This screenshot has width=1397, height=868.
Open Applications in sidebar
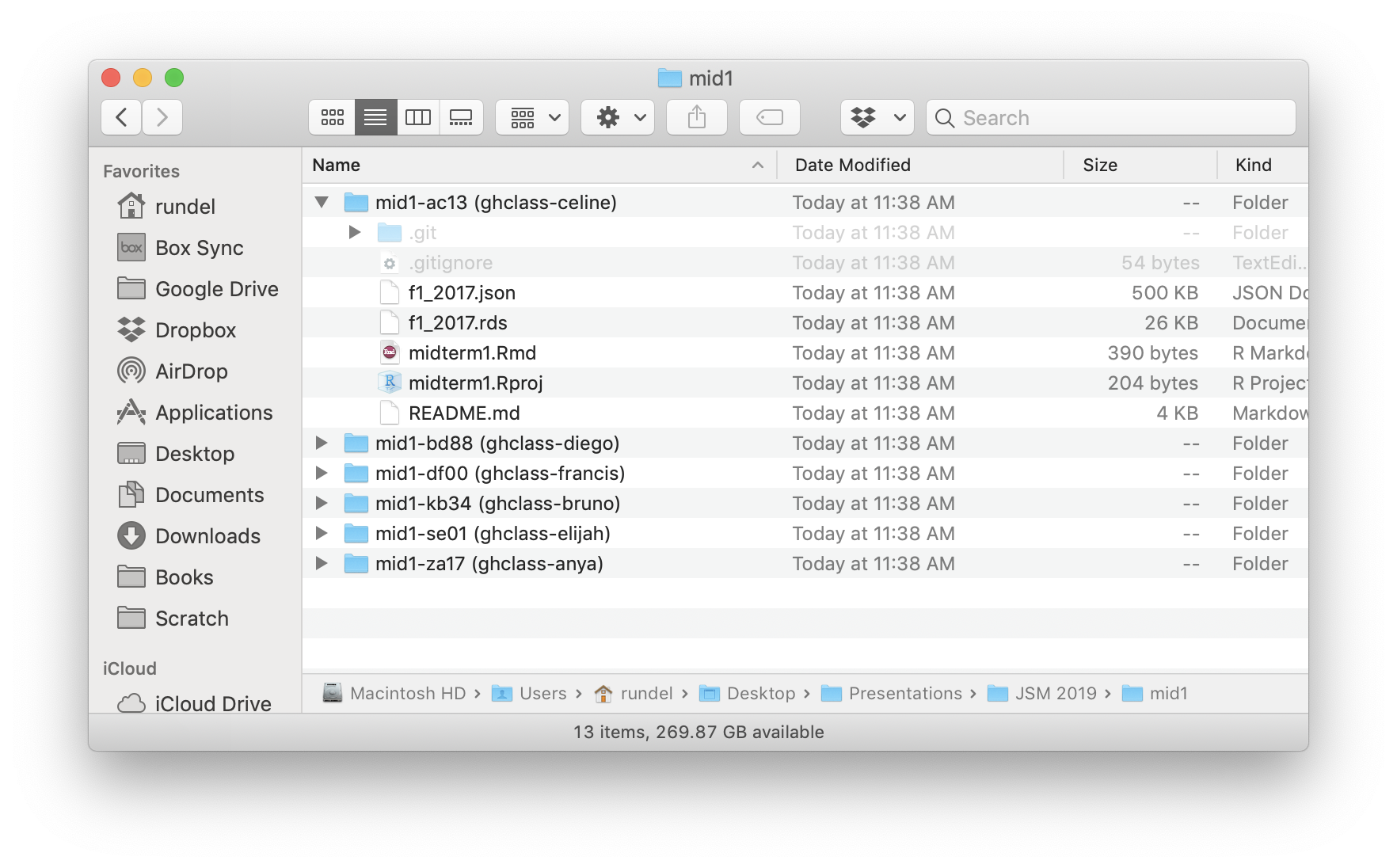tap(195, 413)
